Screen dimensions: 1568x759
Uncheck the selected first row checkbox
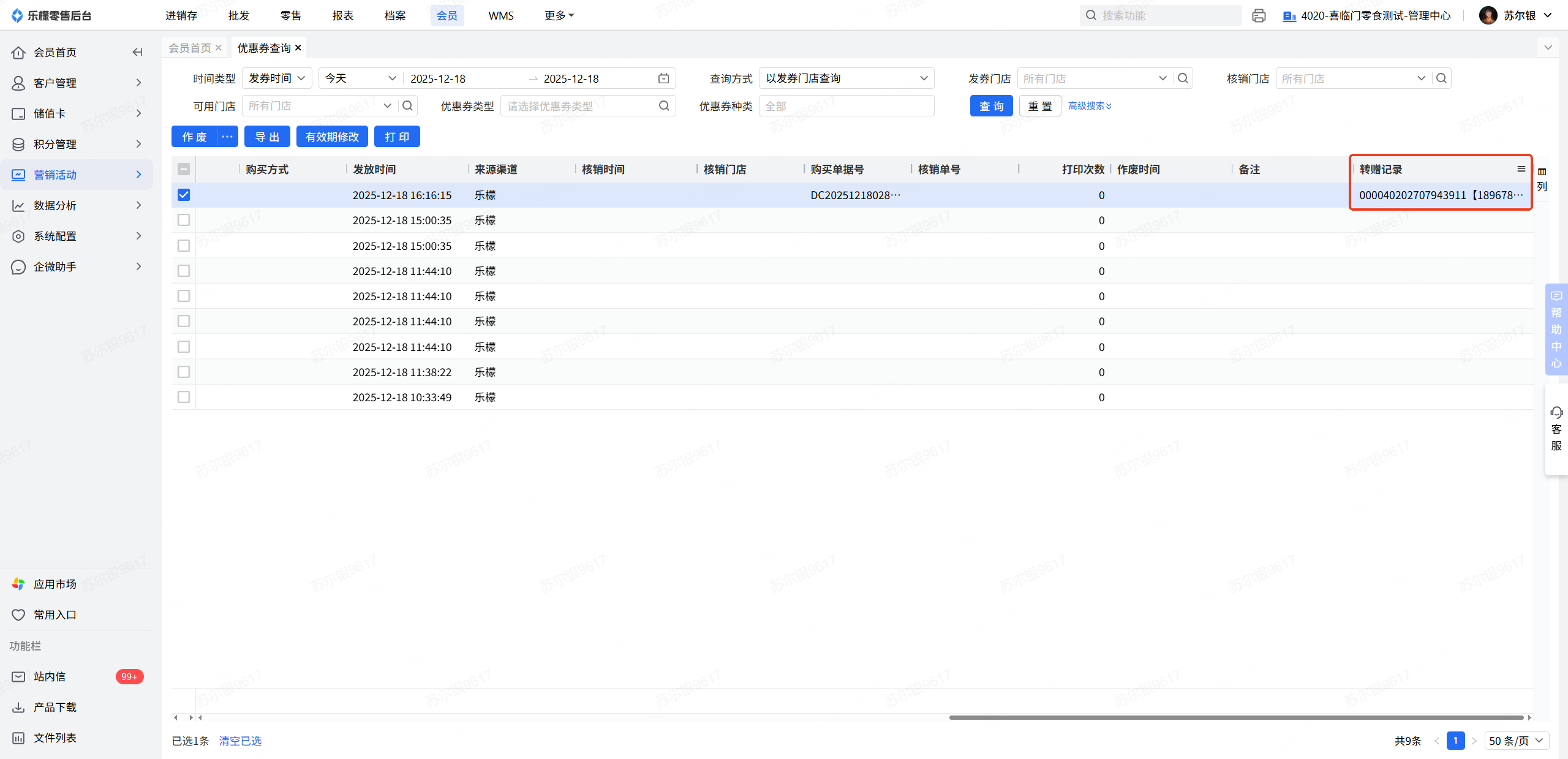tap(184, 195)
